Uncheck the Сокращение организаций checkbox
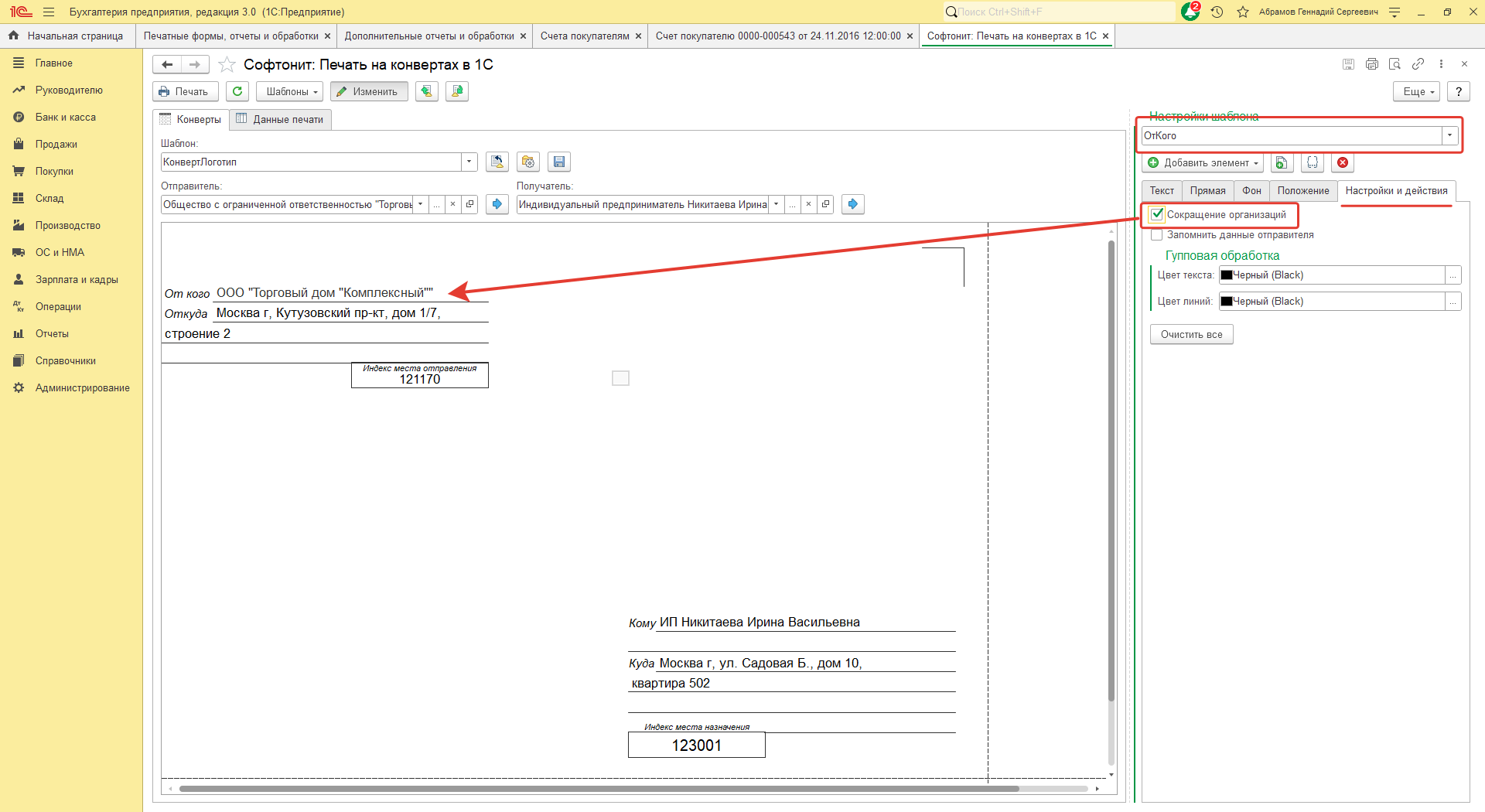This screenshot has width=1485, height=812. (1157, 214)
